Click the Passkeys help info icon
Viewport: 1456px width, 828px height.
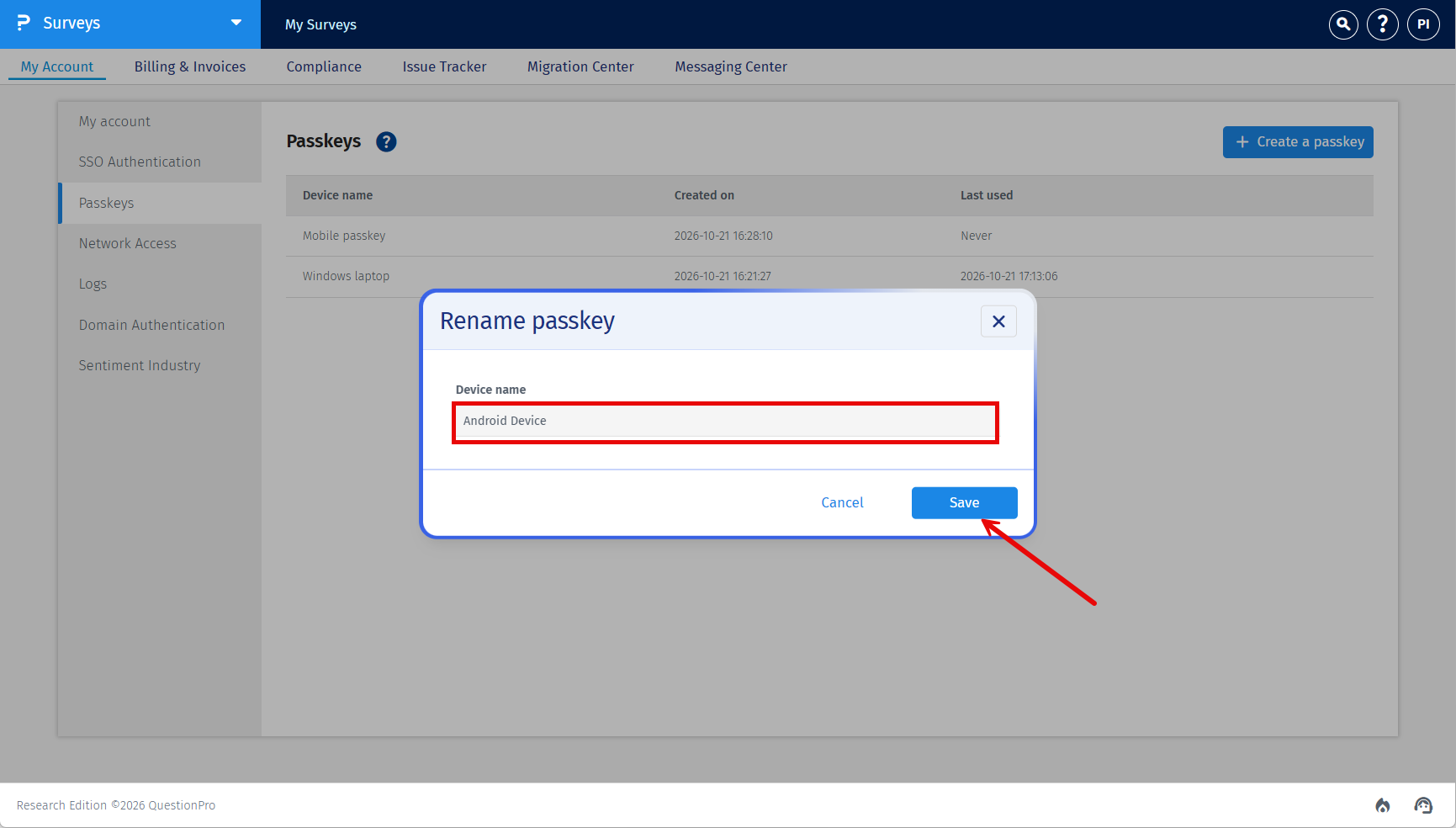coord(386,142)
